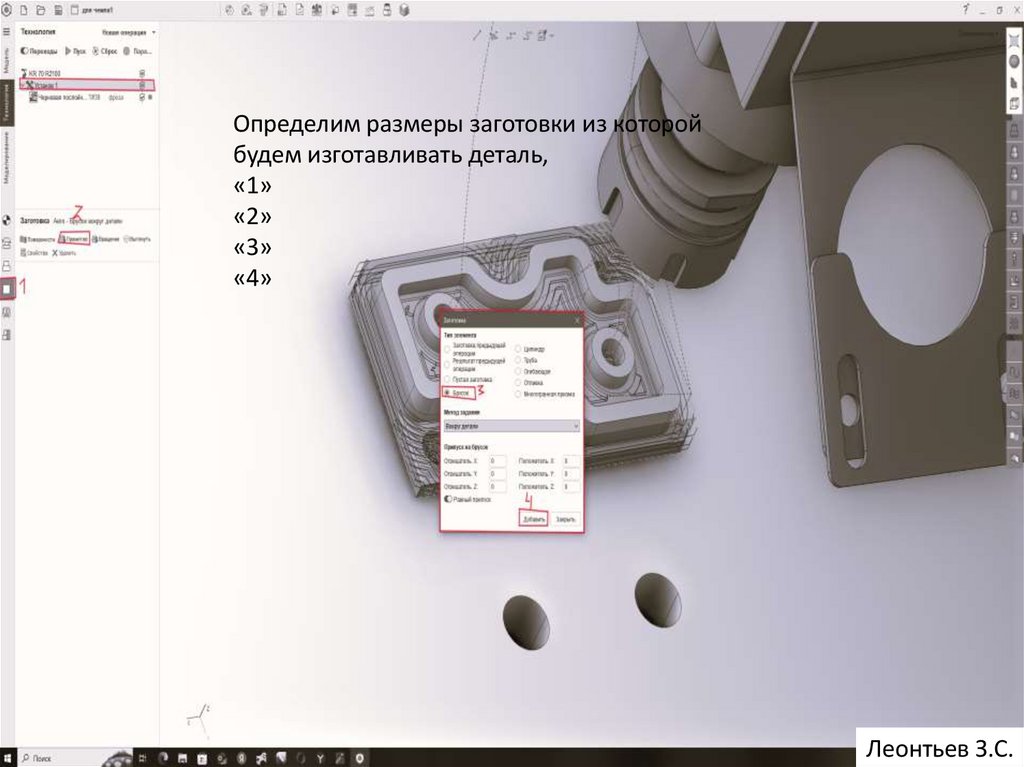Open a project via the folder icon
This screenshot has width=1024, height=767.
click(x=40, y=10)
